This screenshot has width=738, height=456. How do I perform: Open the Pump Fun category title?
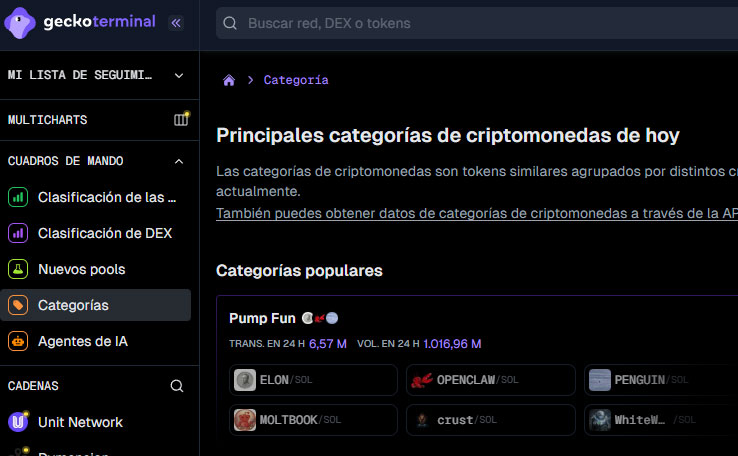click(x=262, y=319)
